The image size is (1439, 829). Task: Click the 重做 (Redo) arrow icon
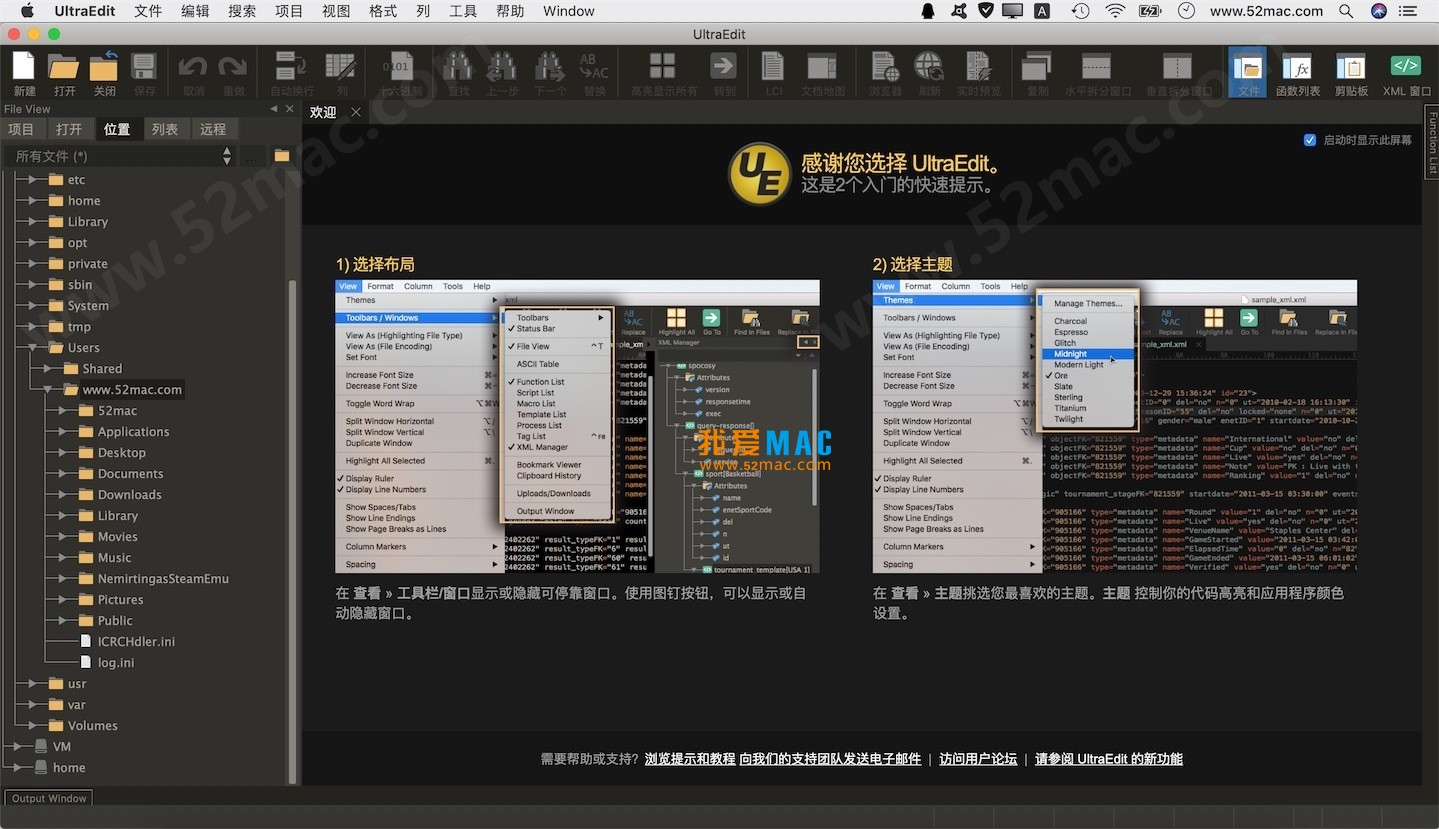pos(233,67)
